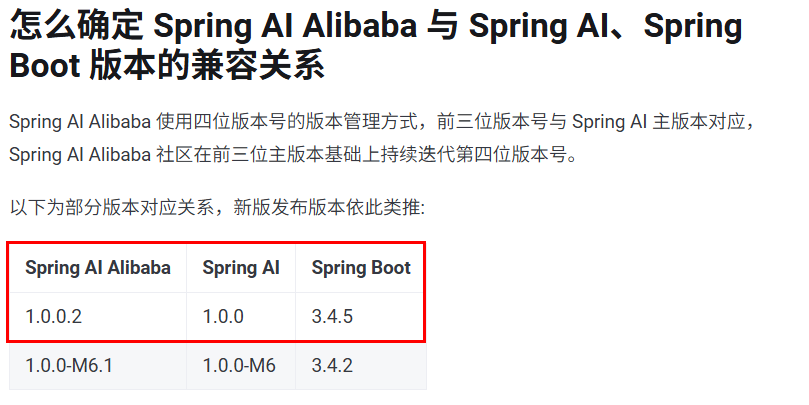This screenshot has width=809, height=405.
Task: Select the 1.0.0.2 version cell
Action: (53, 317)
